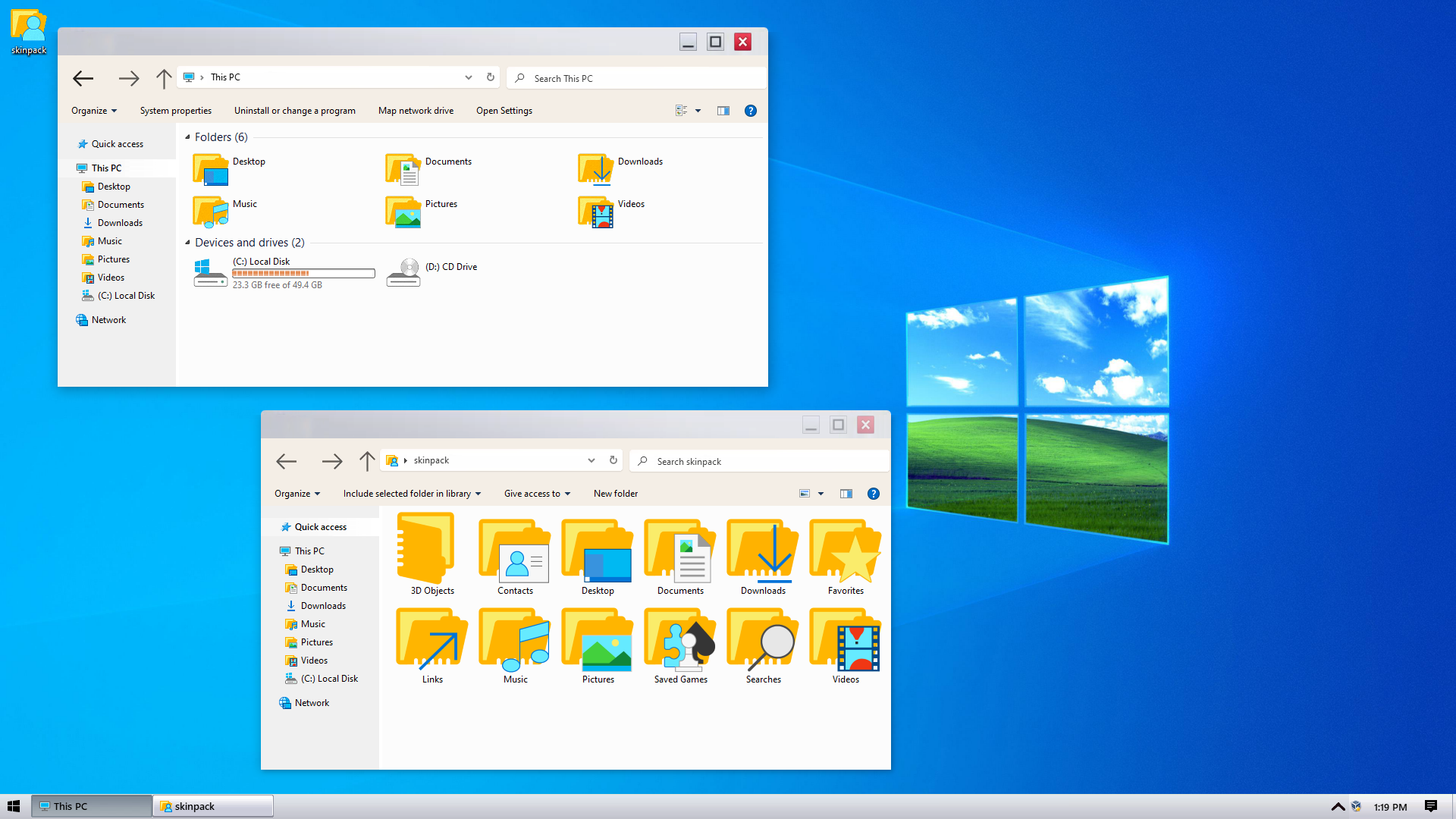Toggle the preview pane in skinpack window
Image resolution: width=1456 pixels, height=819 pixels.
coord(846,494)
